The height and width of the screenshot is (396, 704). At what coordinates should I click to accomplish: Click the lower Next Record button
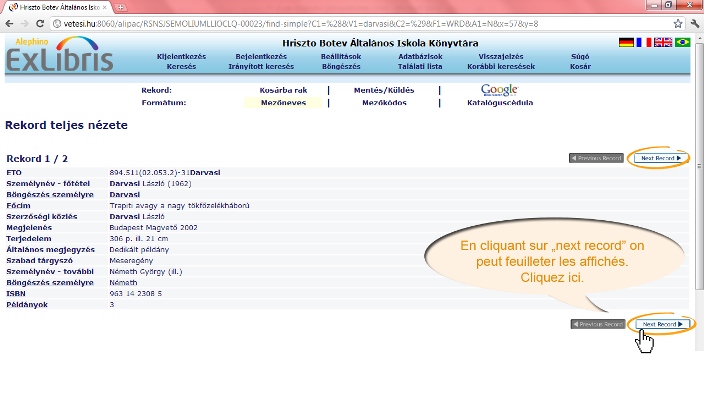pos(662,324)
